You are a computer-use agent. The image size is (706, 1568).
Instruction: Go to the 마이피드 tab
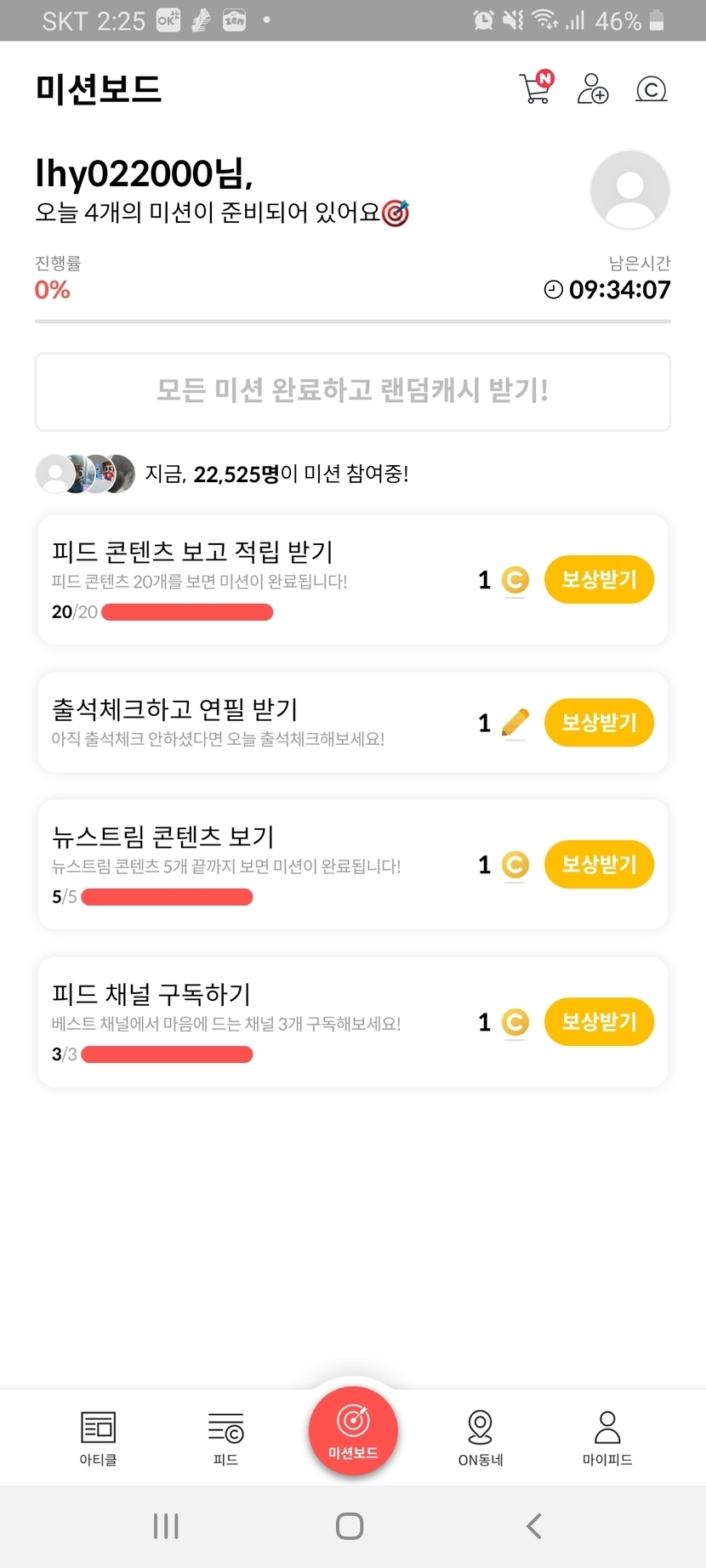[607, 1438]
